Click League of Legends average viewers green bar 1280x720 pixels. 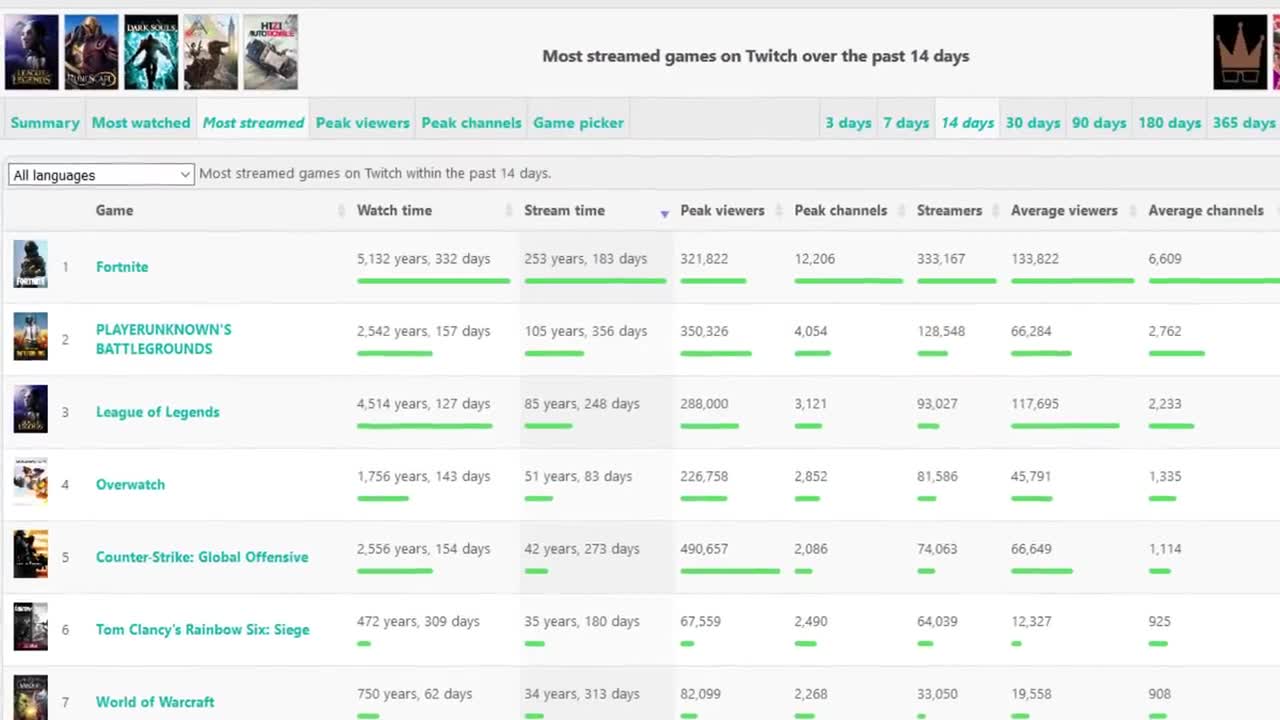1065,426
